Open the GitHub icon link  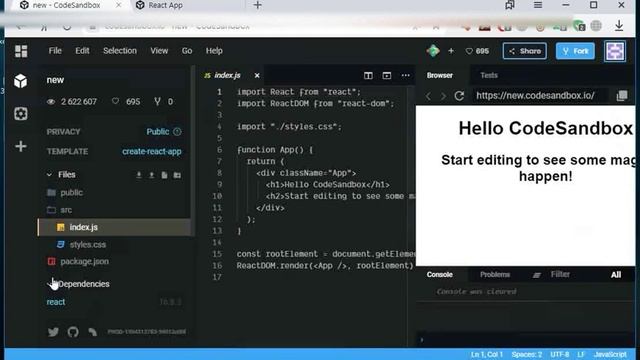click(x=73, y=332)
